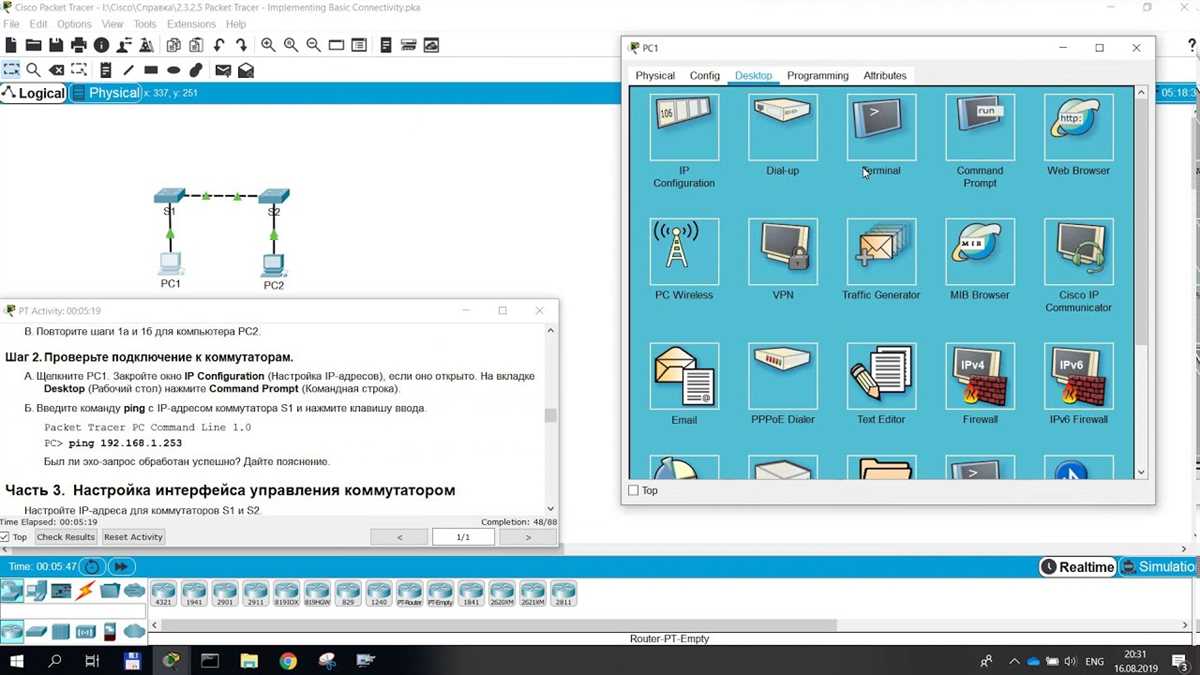Image resolution: width=1200 pixels, height=675 pixels.
Task: Open the VPN application
Action: click(783, 252)
